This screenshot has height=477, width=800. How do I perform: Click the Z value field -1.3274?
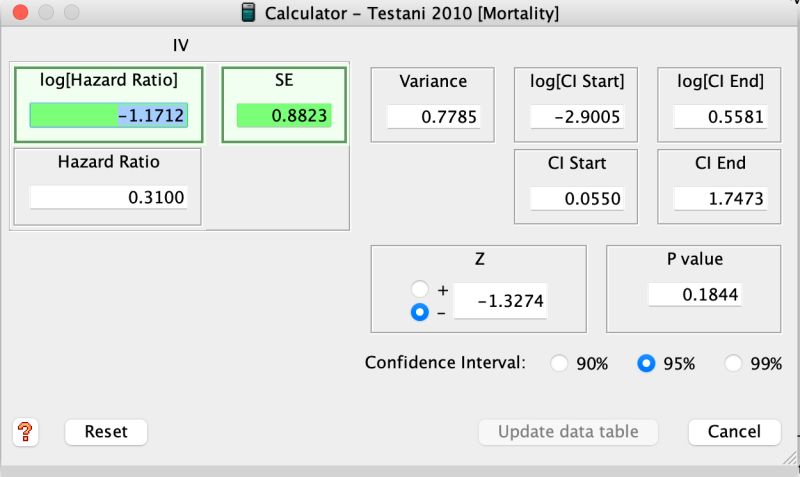tap(501, 301)
